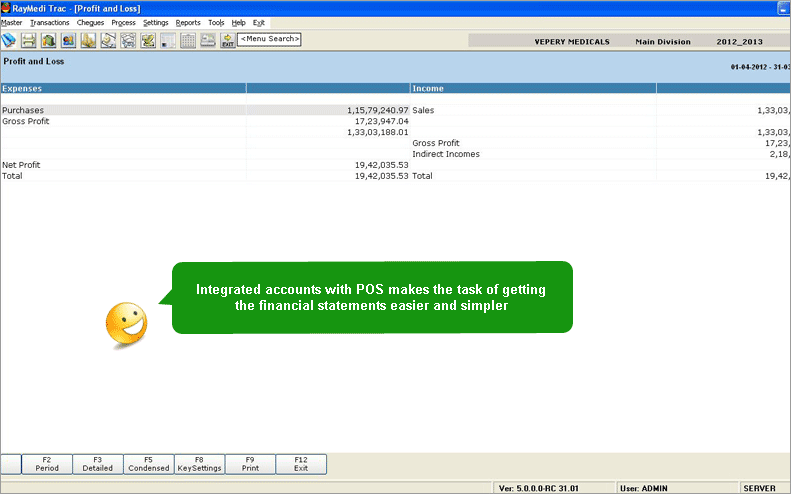Click the Main Division label
791x494 pixels.
663,42
